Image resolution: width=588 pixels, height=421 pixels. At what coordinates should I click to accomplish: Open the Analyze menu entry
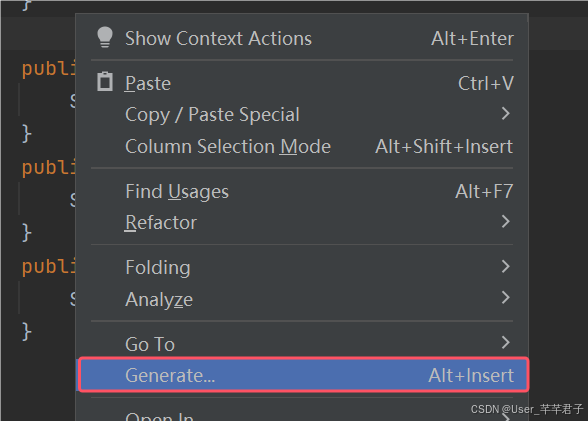pos(302,299)
